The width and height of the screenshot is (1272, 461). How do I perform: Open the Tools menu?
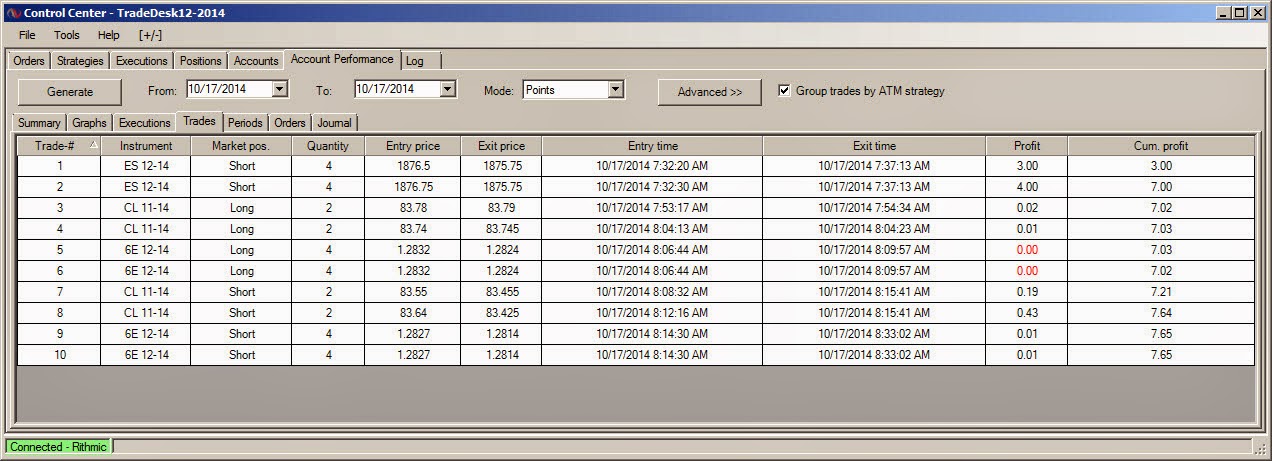tap(67, 35)
